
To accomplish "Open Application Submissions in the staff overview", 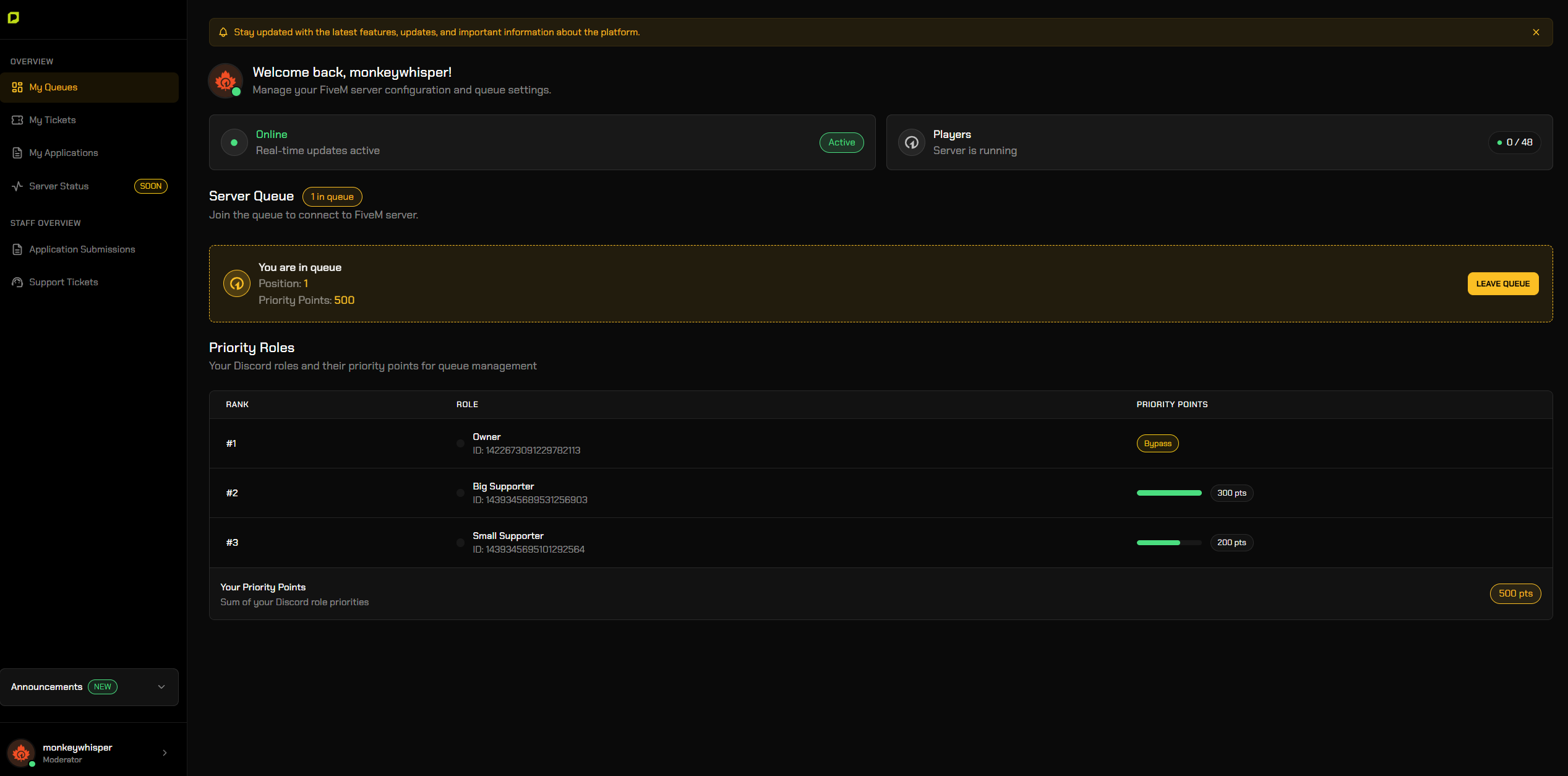I will click(82, 249).
